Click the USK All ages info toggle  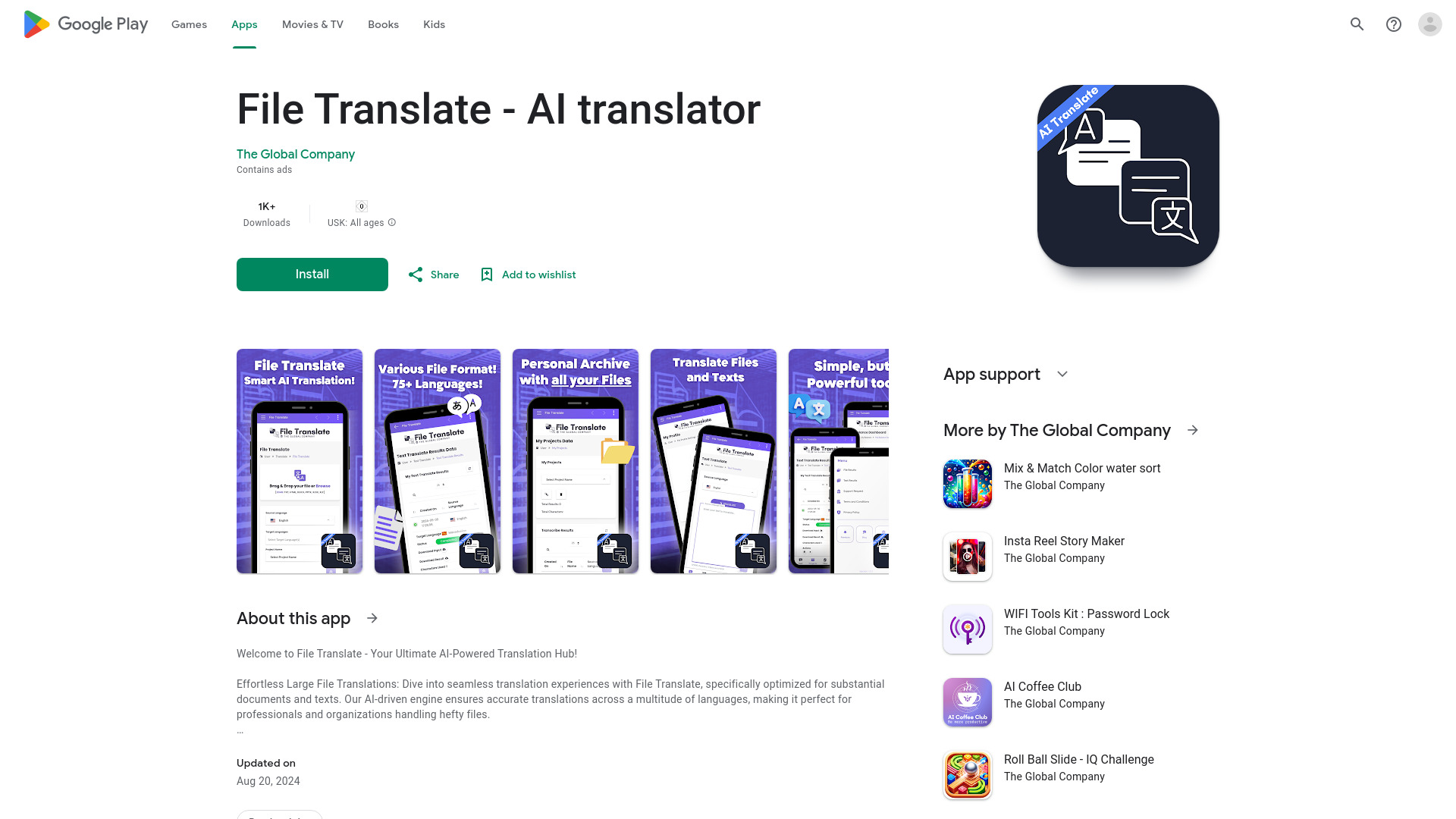tap(392, 222)
